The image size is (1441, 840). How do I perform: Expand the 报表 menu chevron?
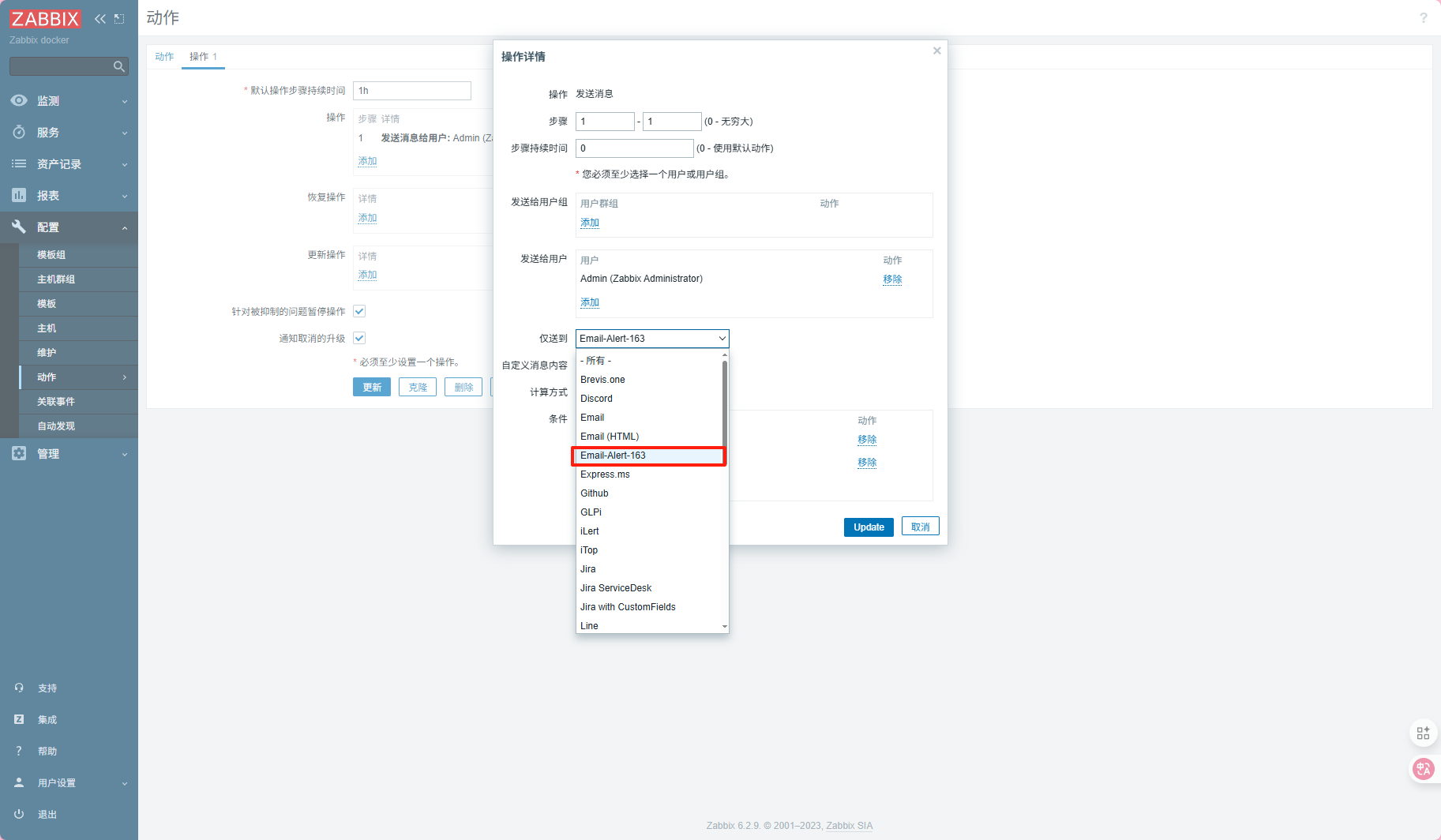[x=125, y=197]
